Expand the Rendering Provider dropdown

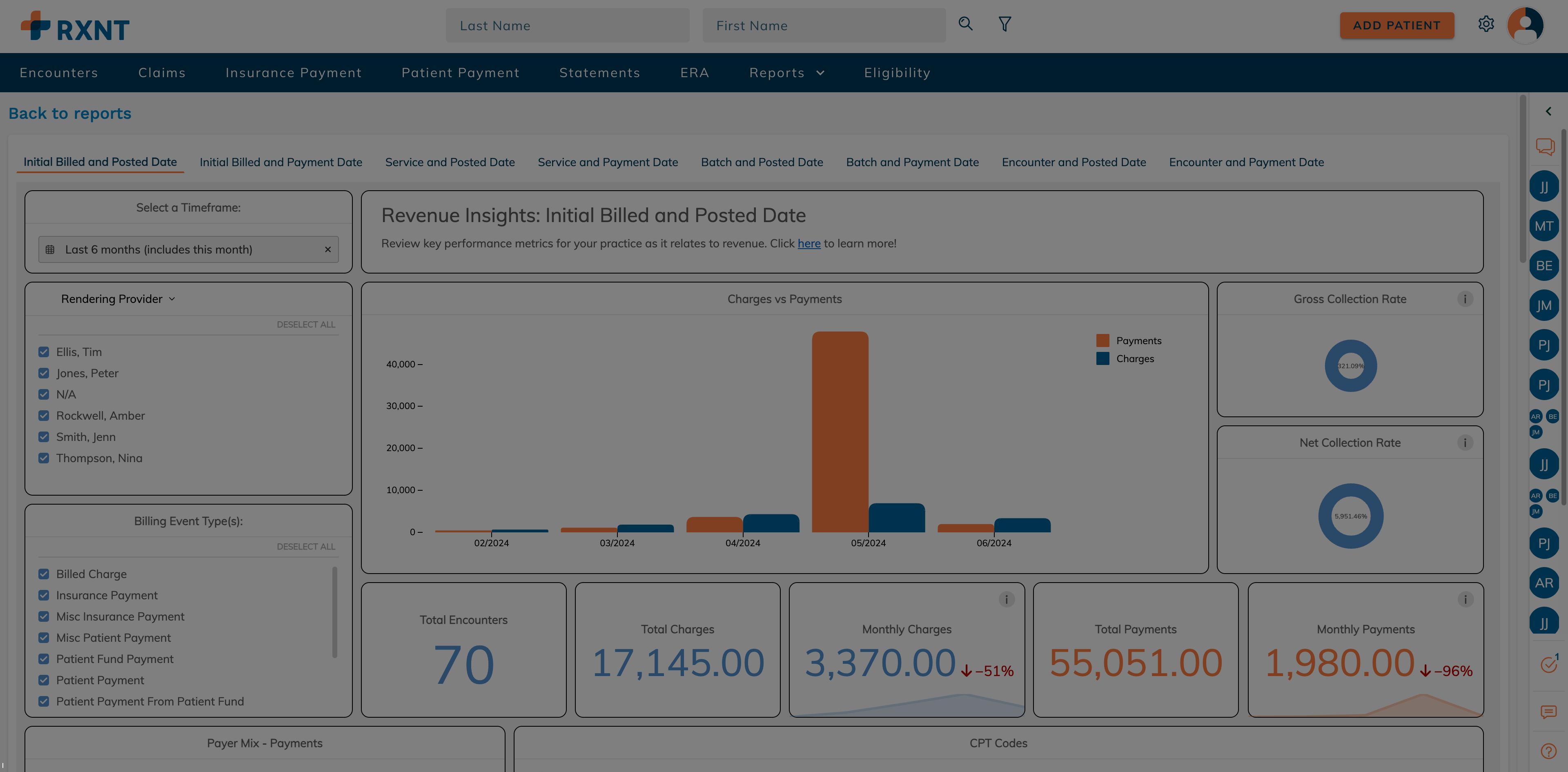click(118, 299)
